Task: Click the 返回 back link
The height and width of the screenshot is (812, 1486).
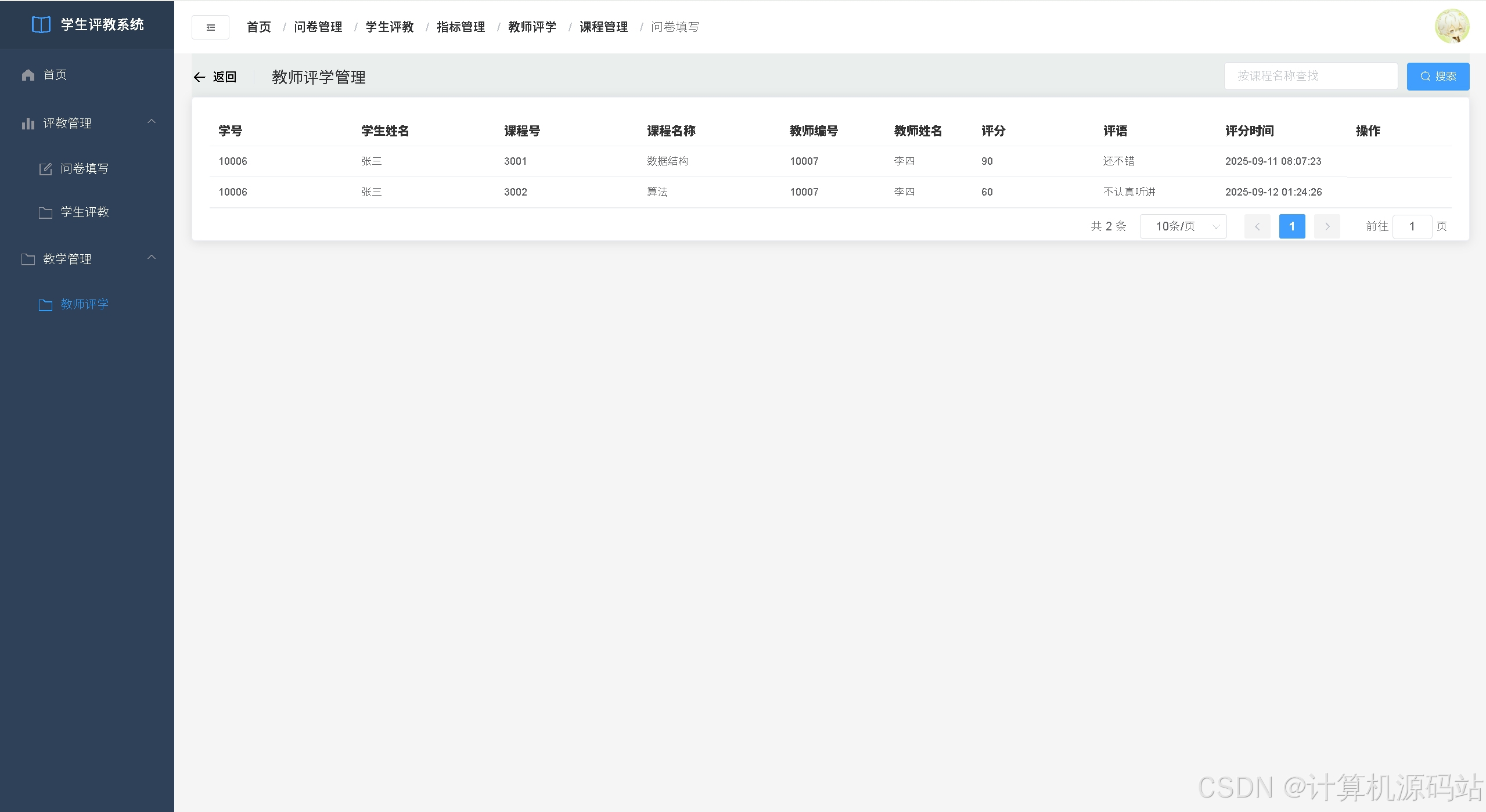Action: [x=224, y=77]
